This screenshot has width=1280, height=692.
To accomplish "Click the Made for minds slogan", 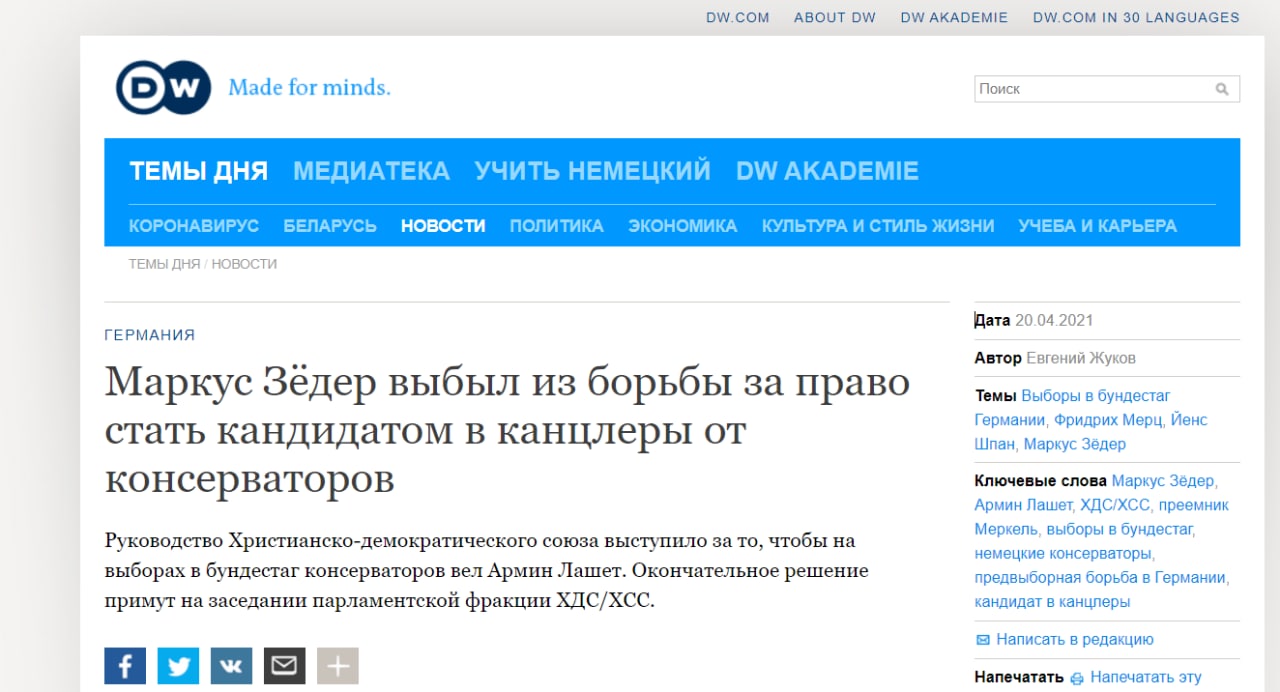I will click(x=309, y=88).
